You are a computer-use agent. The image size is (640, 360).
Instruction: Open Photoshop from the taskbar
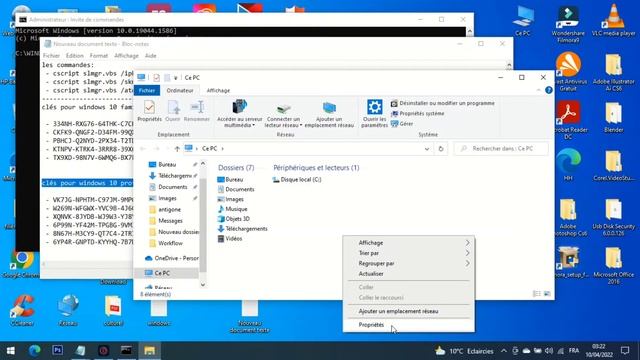point(58,351)
